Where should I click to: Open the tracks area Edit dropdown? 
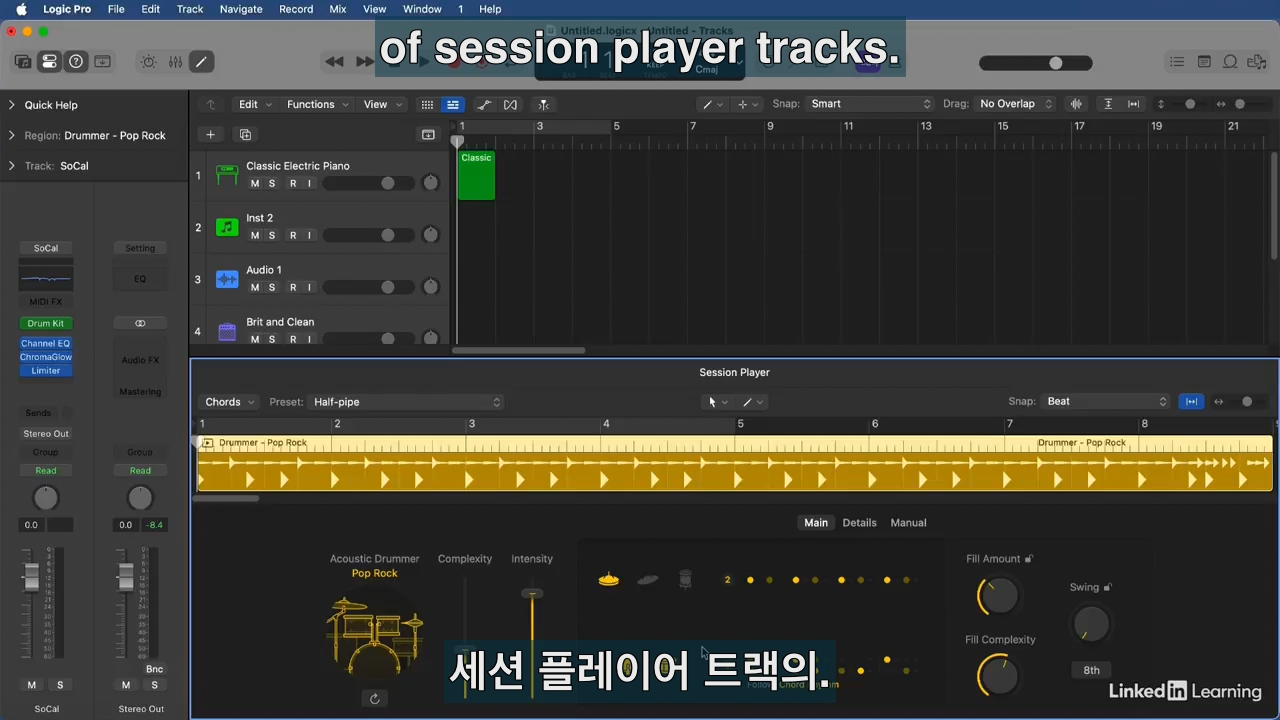pyautogui.click(x=254, y=104)
